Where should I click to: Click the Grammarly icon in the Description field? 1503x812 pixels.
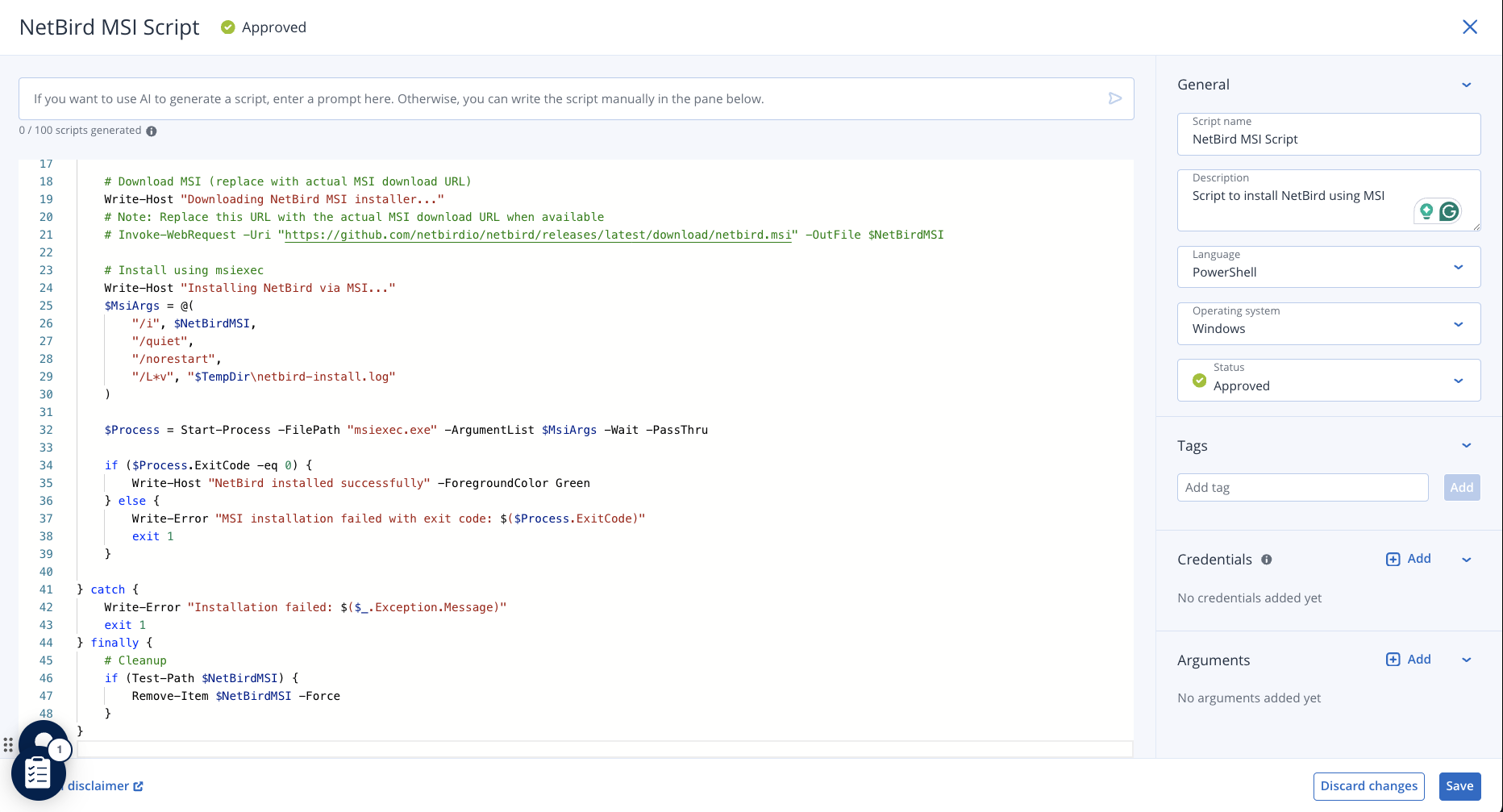click(x=1449, y=210)
